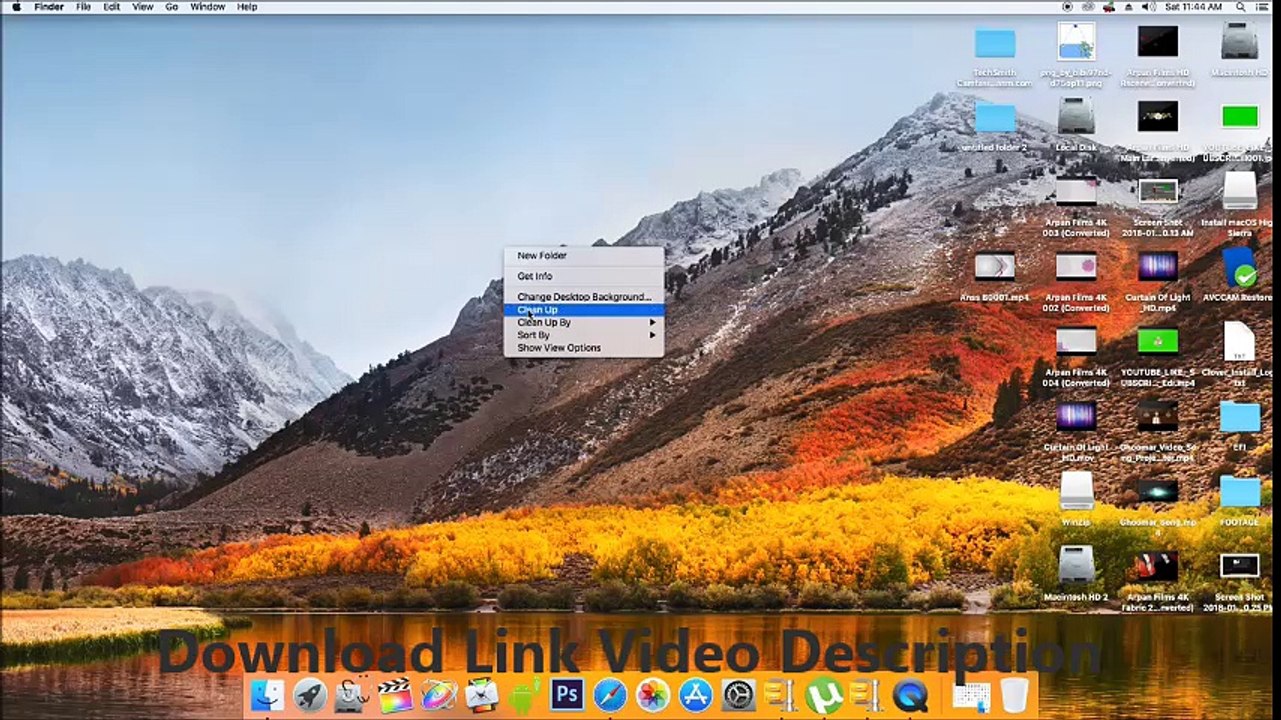Select Arpan Films HD Main (Converted) thumbnail
Viewport: 1281px width, 720px height.
pos(1158,116)
